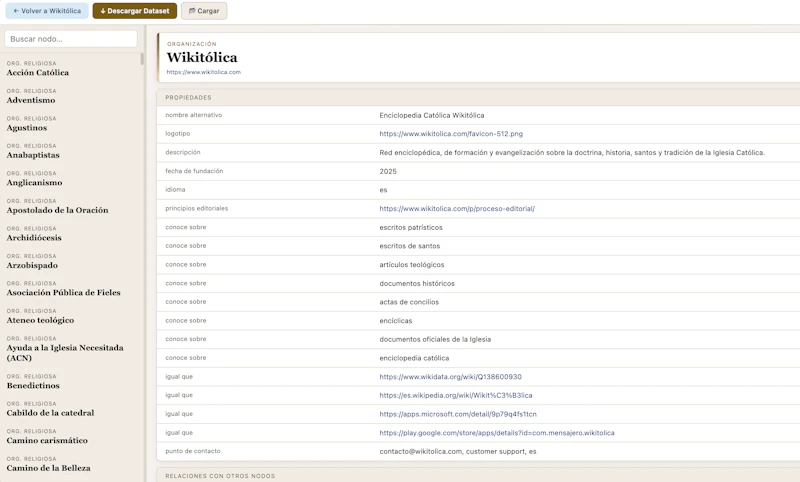Open the proceso-editorial principios link
Image resolution: width=800 pixels, height=482 pixels.
coord(457,209)
